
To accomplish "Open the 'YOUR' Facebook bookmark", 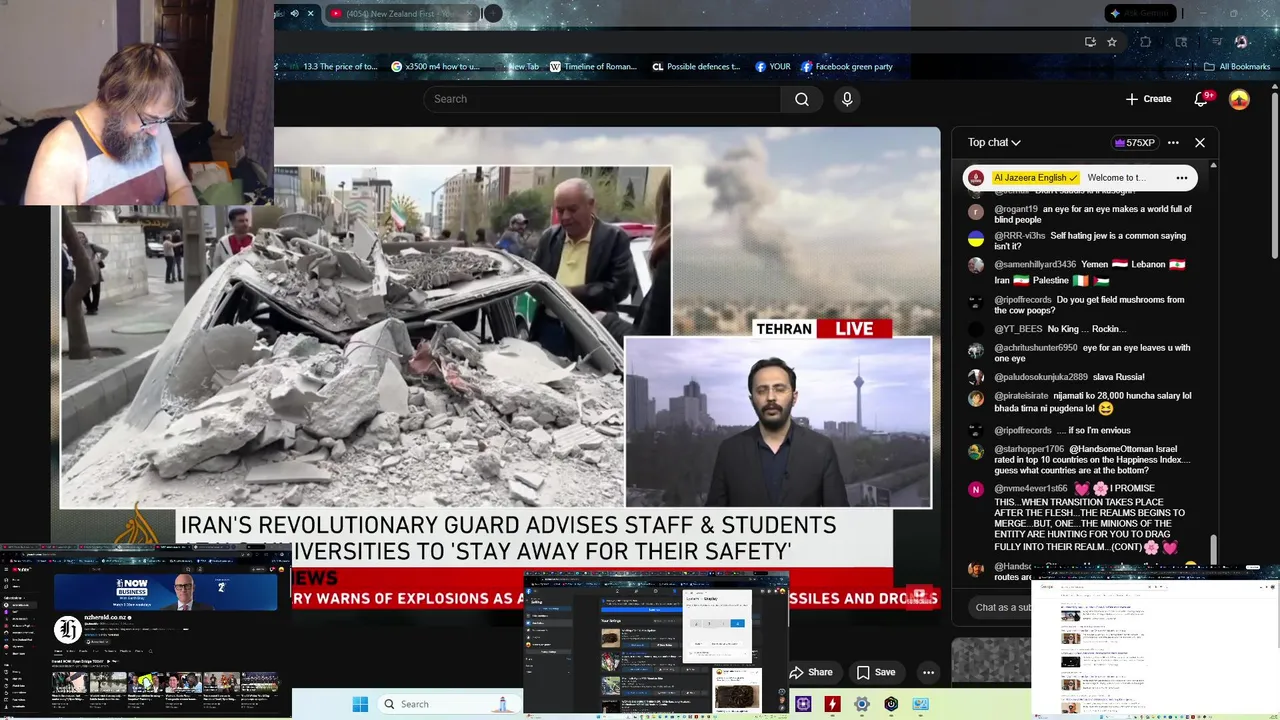I will [773, 67].
